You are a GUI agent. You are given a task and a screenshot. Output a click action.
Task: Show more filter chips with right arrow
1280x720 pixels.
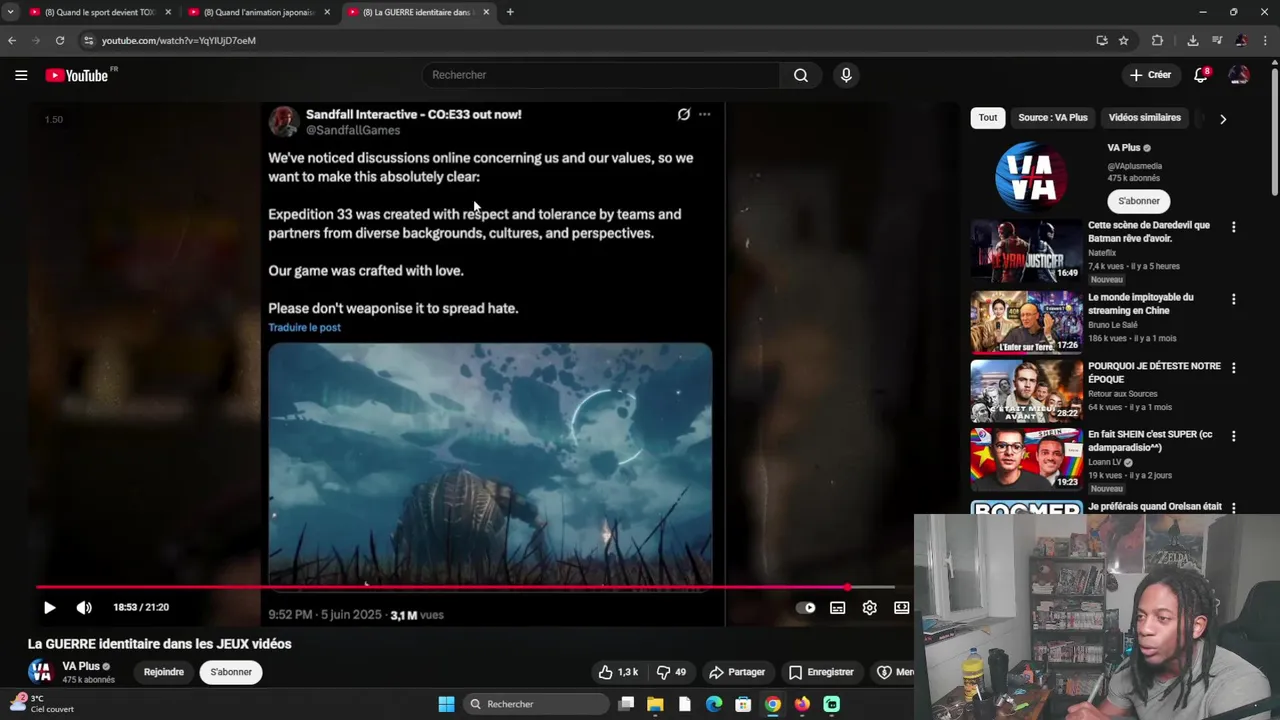click(1222, 119)
